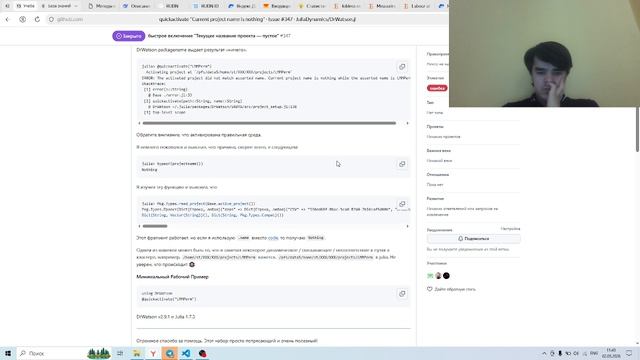
Task: Click 'Минимальный Рабочий Пример' heading
Action: click(172, 277)
